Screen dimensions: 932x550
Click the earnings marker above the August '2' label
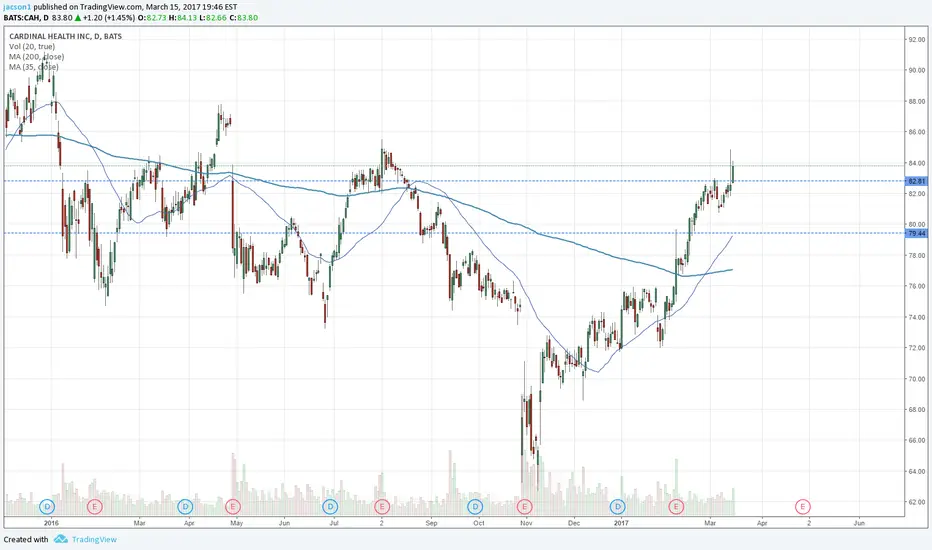[382, 507]
